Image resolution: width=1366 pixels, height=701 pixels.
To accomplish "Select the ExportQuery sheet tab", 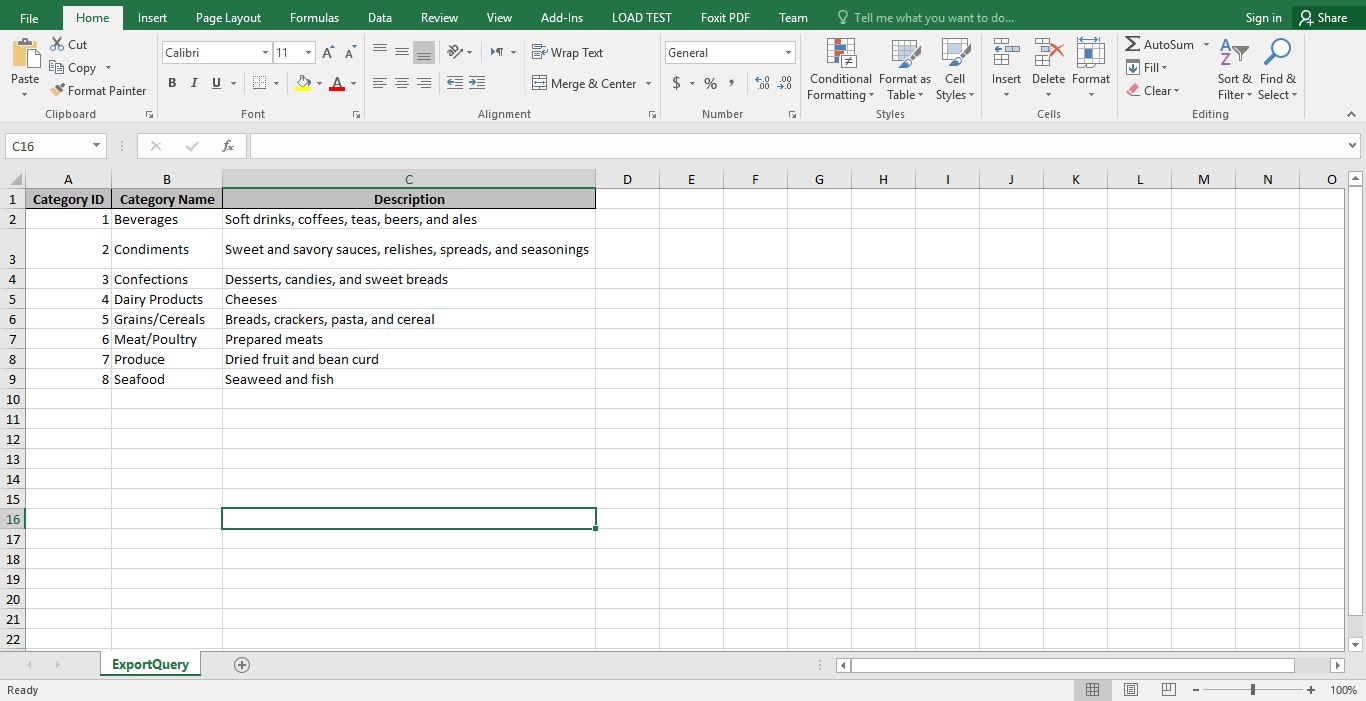I will click(150, 664).
